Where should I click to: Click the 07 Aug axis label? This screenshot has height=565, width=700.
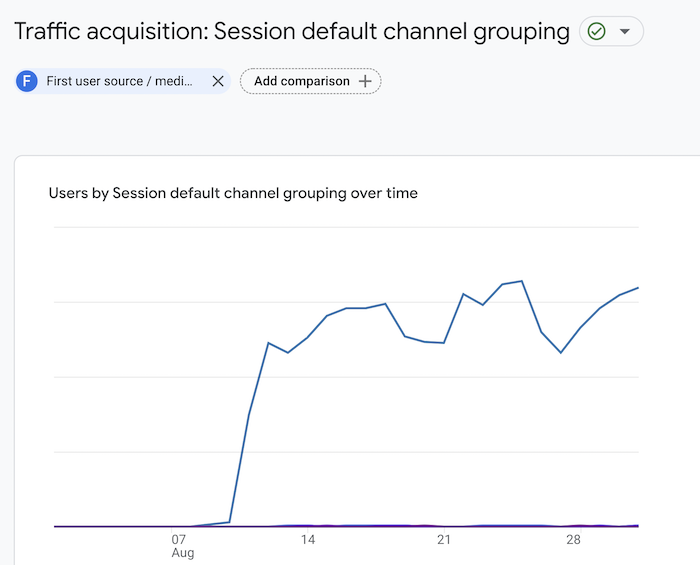tap(181, 545)
